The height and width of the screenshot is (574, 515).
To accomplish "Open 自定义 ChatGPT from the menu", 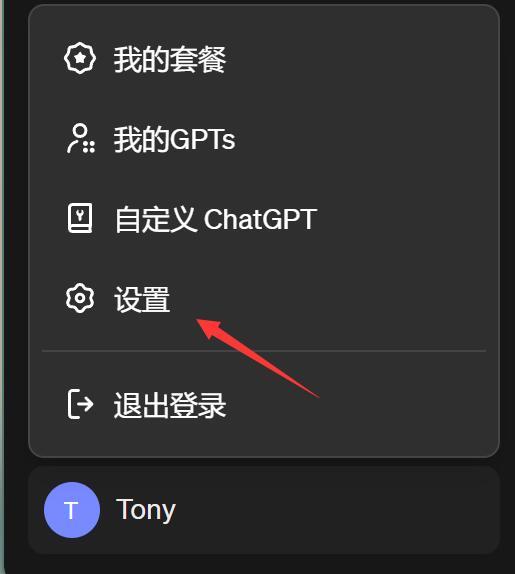I will pyautogui.click(x=264, y=219).
